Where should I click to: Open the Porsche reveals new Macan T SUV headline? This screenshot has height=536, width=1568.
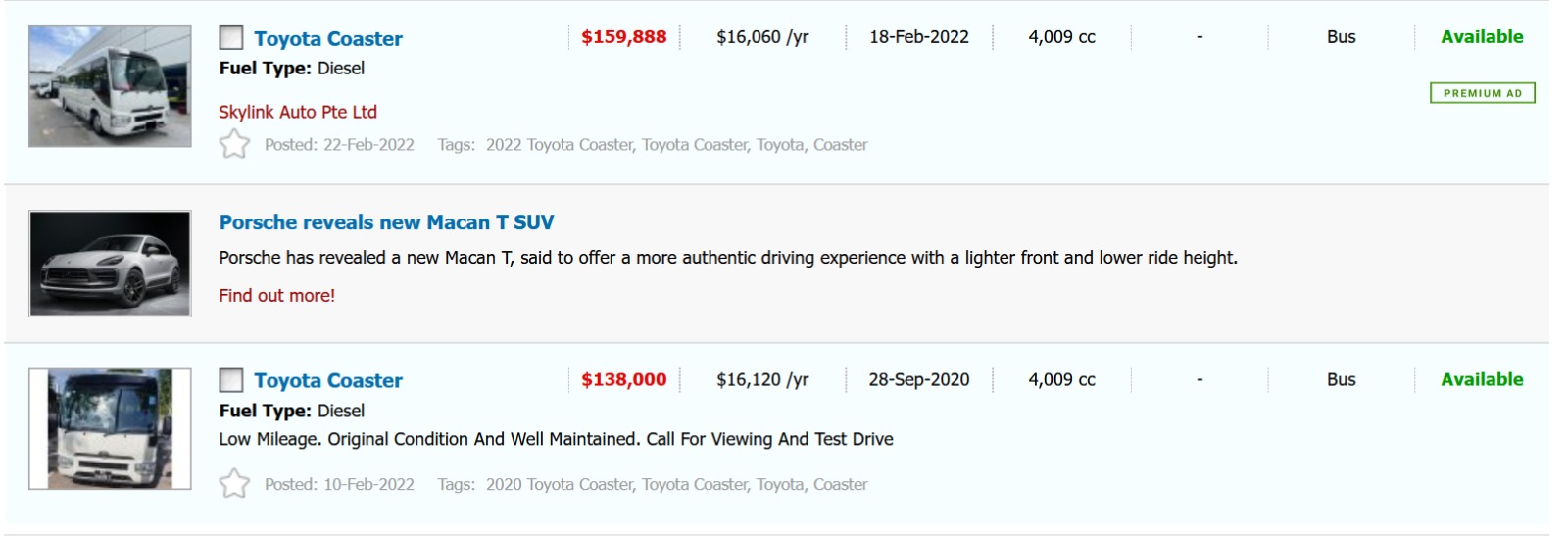386,222
